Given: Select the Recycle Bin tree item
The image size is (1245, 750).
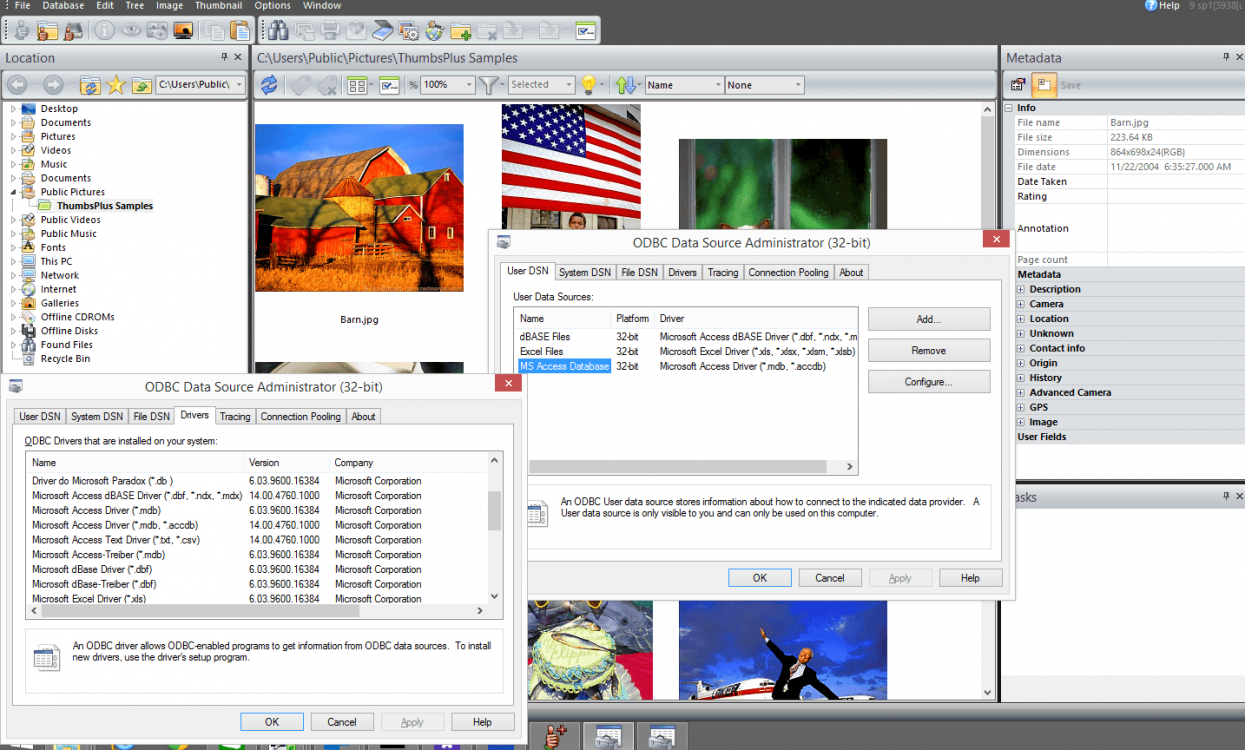Looking at the screenshot, I should [65, 359].
